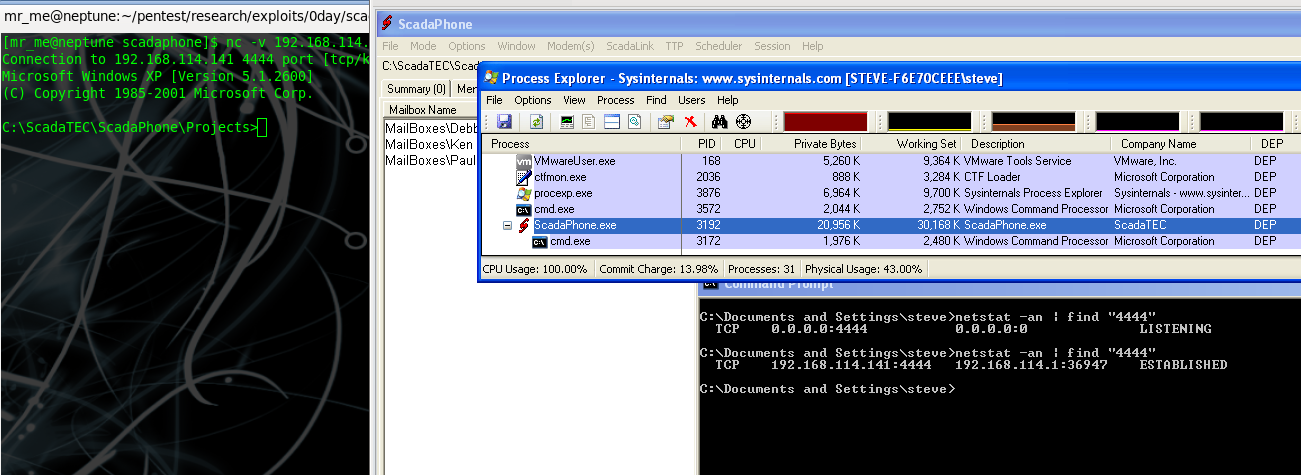Click the MailBoxes\Ken list entry
The image size is (1301, 475).
(x=430, y=144)
